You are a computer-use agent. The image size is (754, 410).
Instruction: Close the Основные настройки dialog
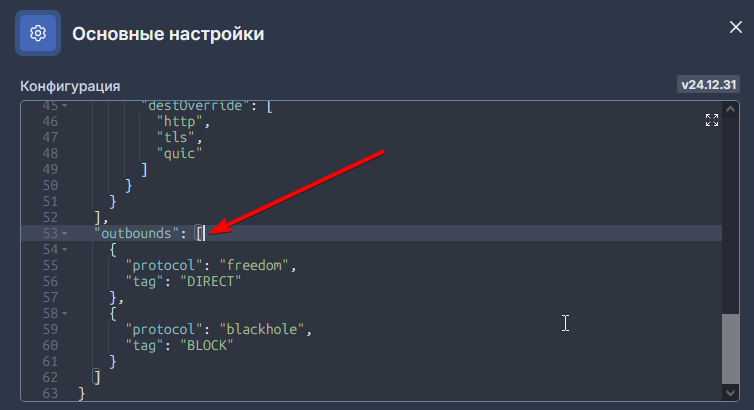pos(735,28)
